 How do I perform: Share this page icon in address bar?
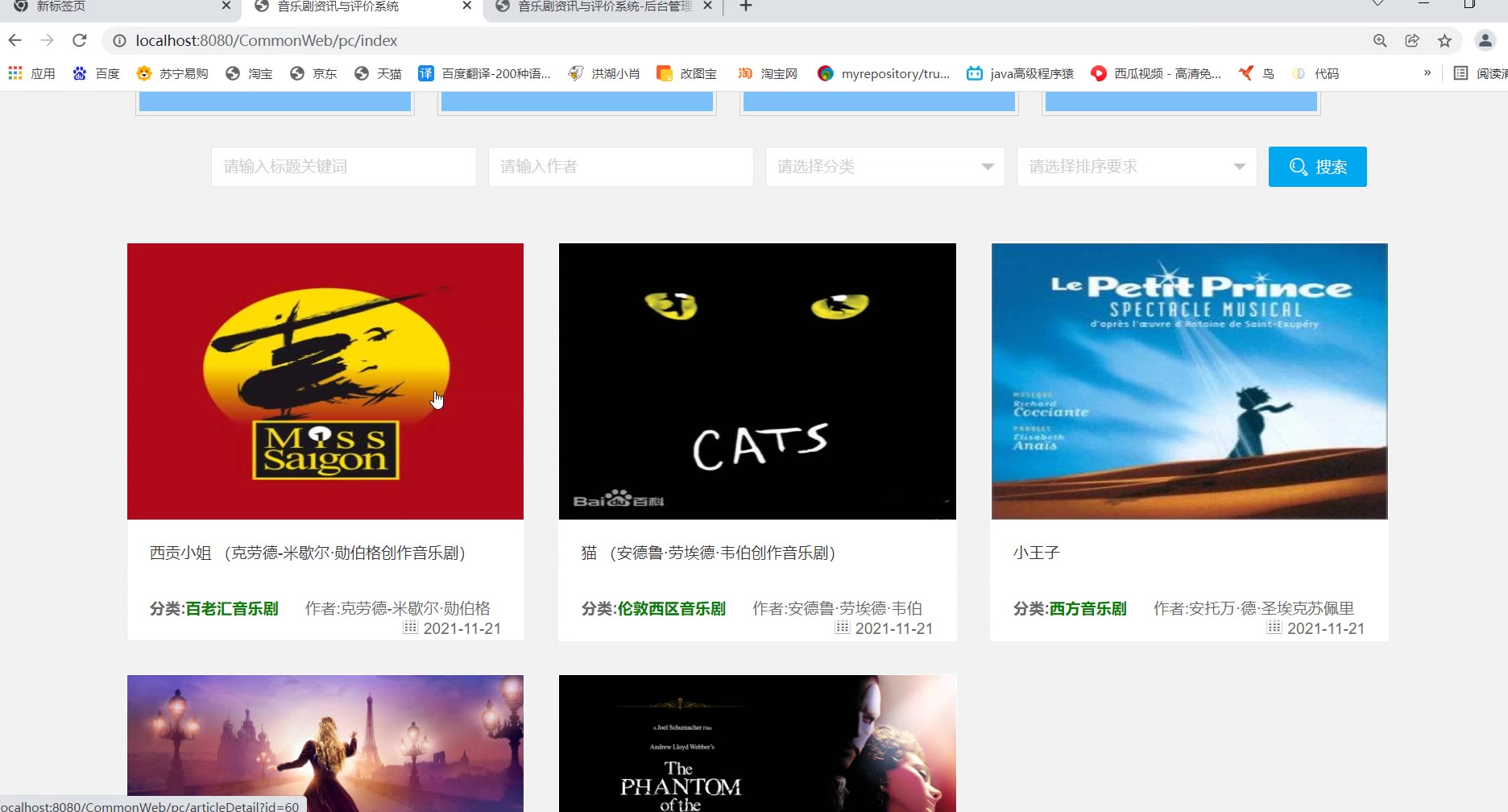pos(1412,40)
